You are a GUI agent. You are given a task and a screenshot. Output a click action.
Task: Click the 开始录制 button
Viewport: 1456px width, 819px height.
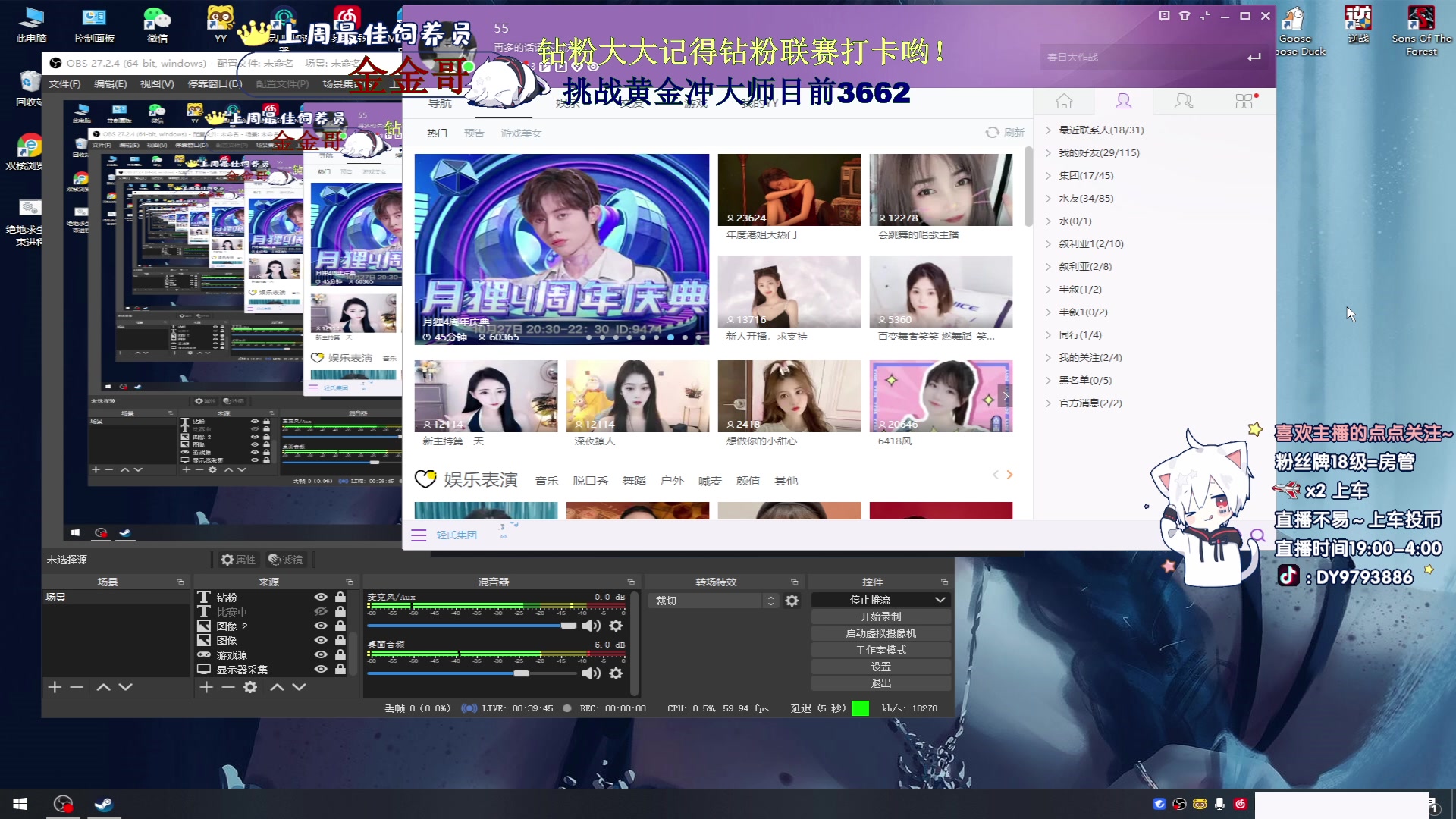[881, 616]
